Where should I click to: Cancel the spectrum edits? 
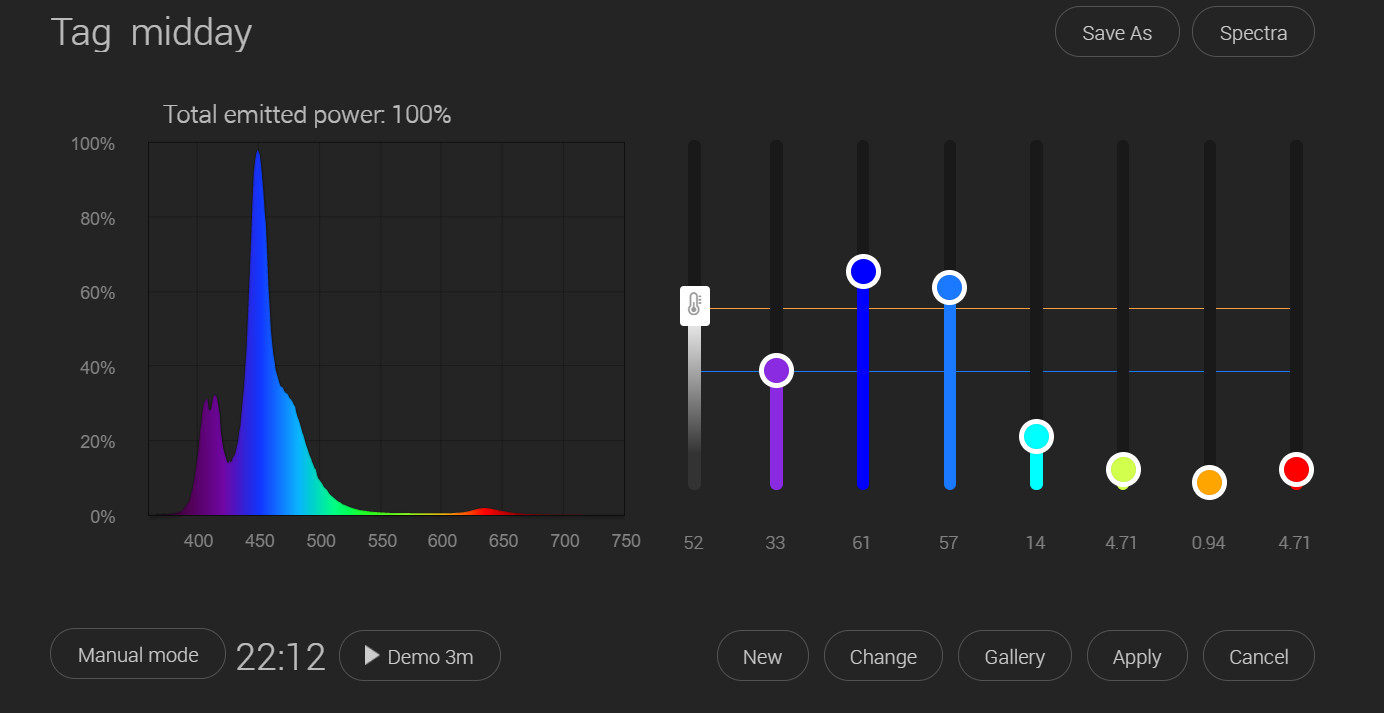coord(1258,656)
